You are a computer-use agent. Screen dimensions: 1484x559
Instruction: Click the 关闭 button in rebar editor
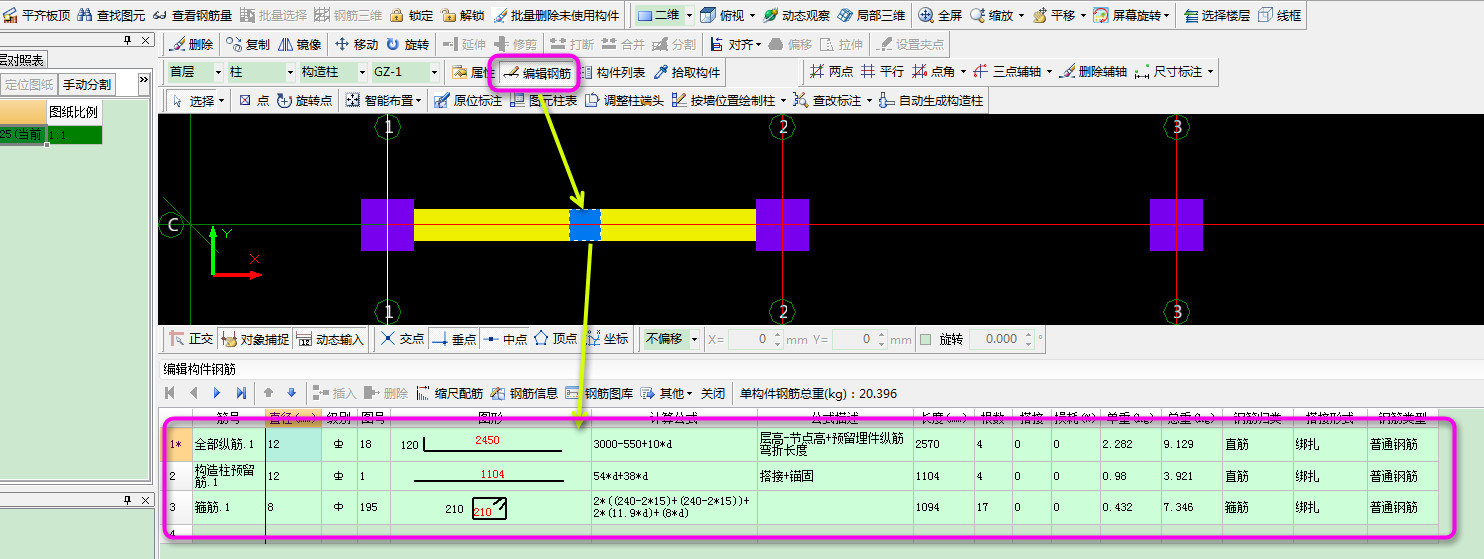(712, 393)
